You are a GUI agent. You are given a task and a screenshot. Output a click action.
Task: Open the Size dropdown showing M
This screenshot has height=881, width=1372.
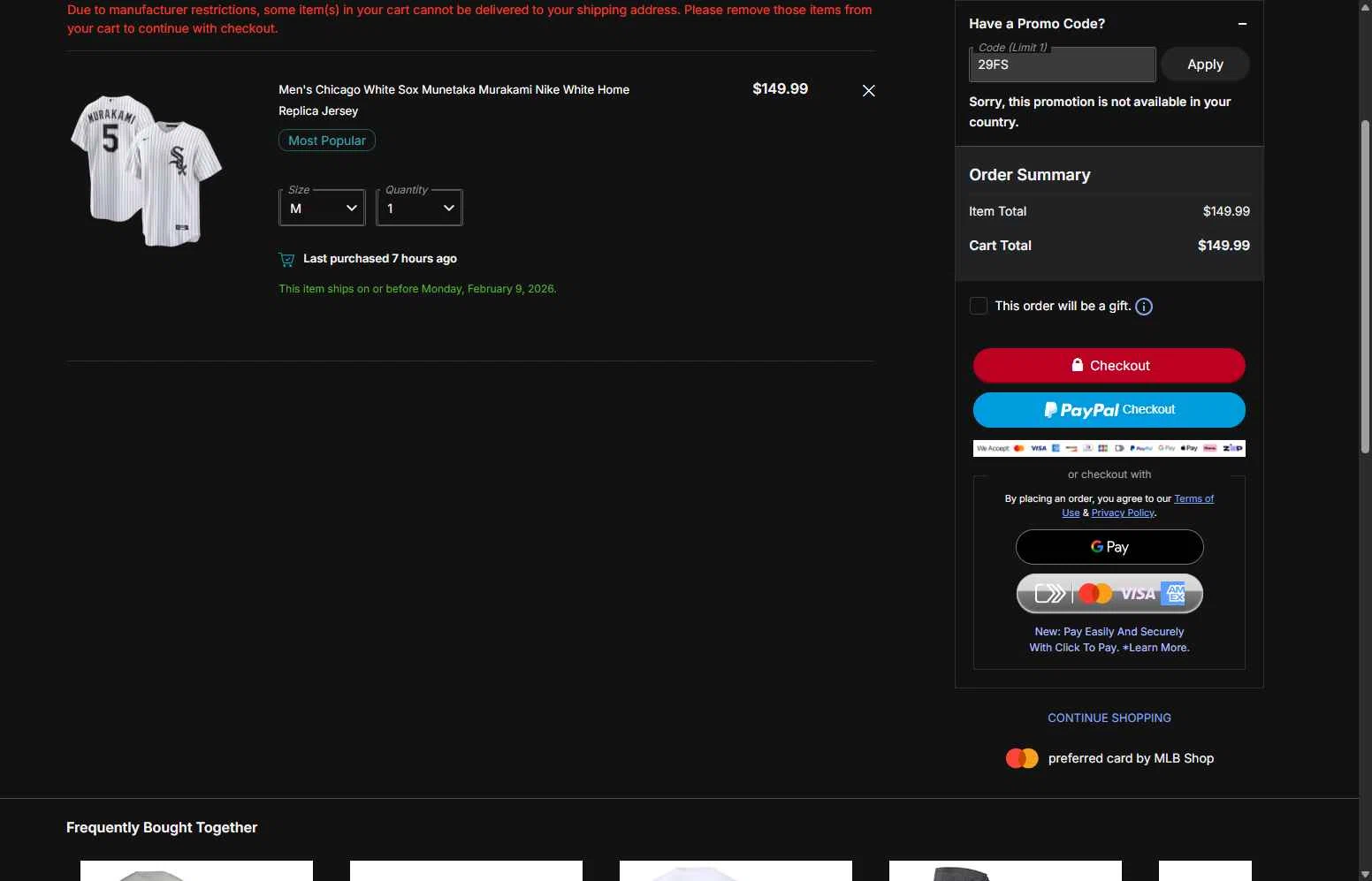tap(323, 208)
